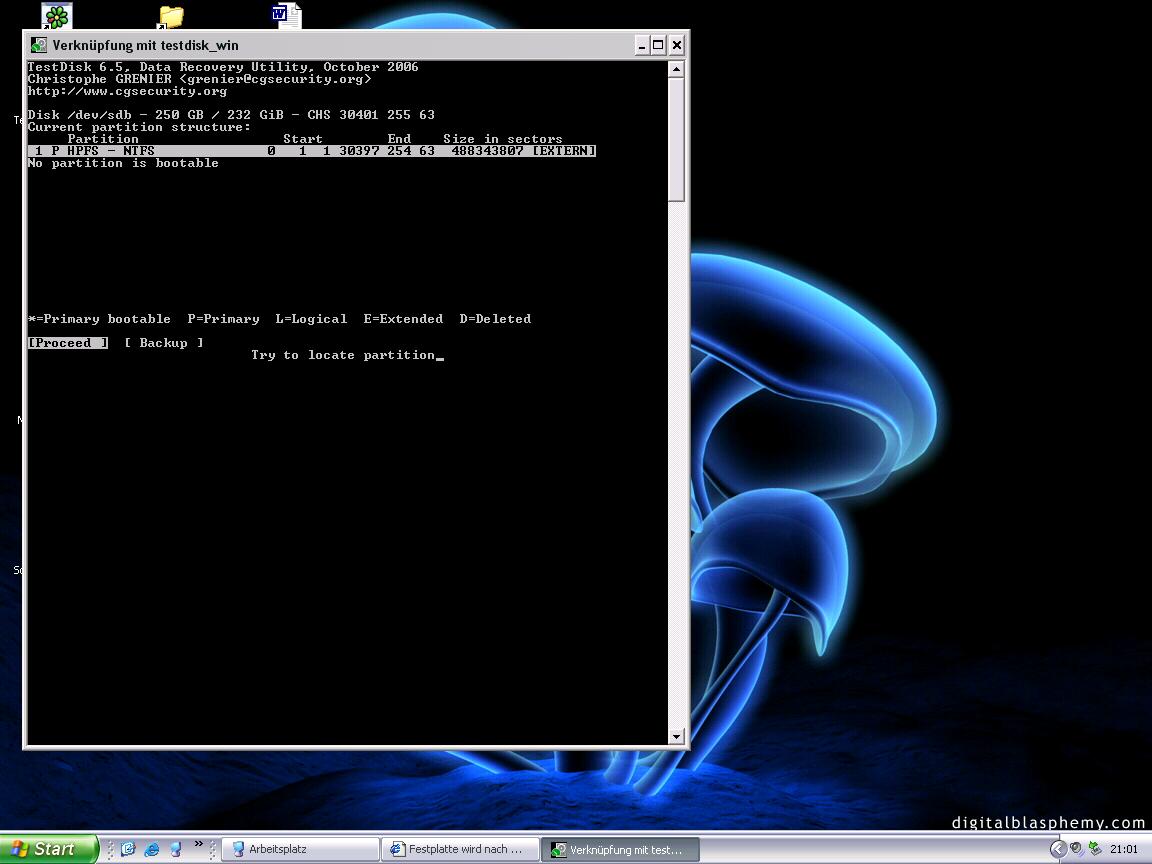Click the 'No partition is bootable' message
Image resolution: width=1152 pixels, height=864 pixels.
tap(123, 163)
